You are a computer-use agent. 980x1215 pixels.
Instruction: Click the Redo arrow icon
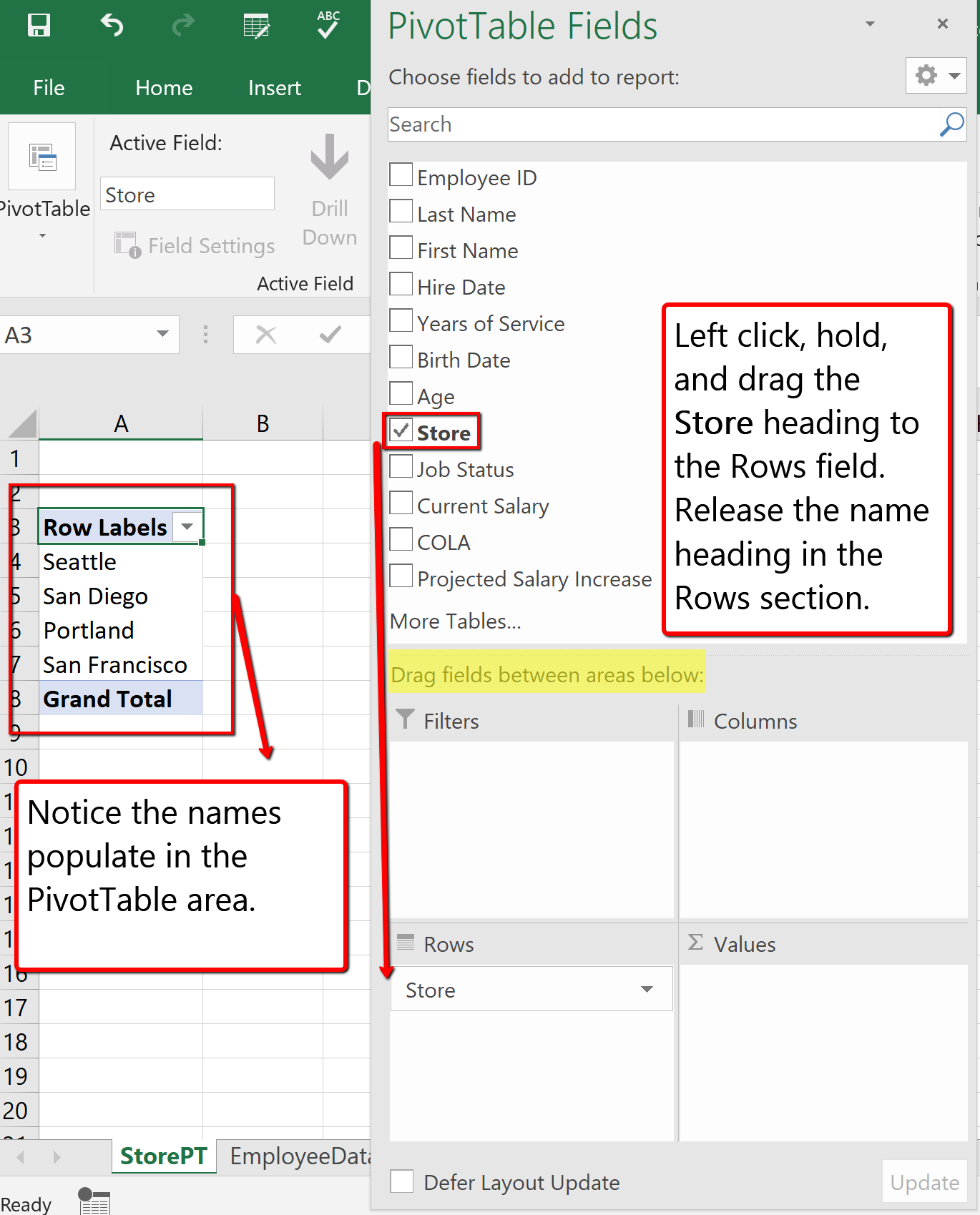184,26
